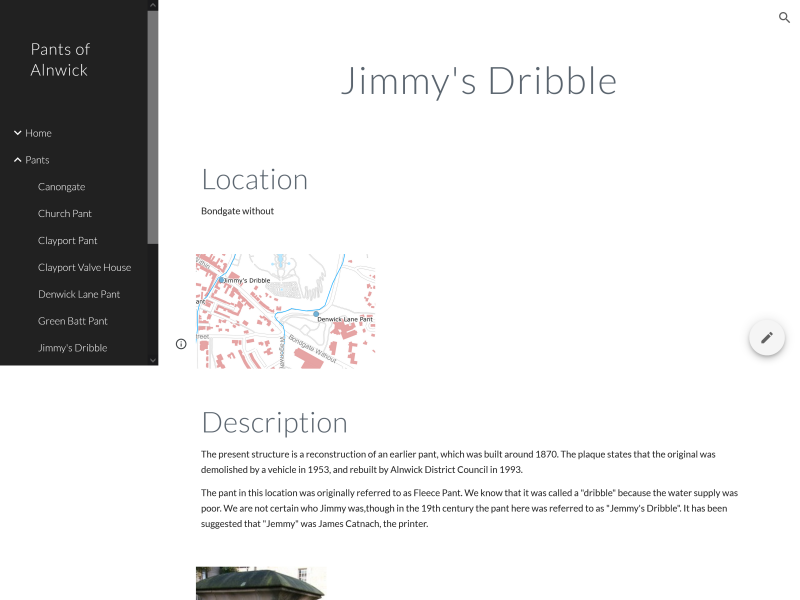Go to the Home page link

click(39, 133)
